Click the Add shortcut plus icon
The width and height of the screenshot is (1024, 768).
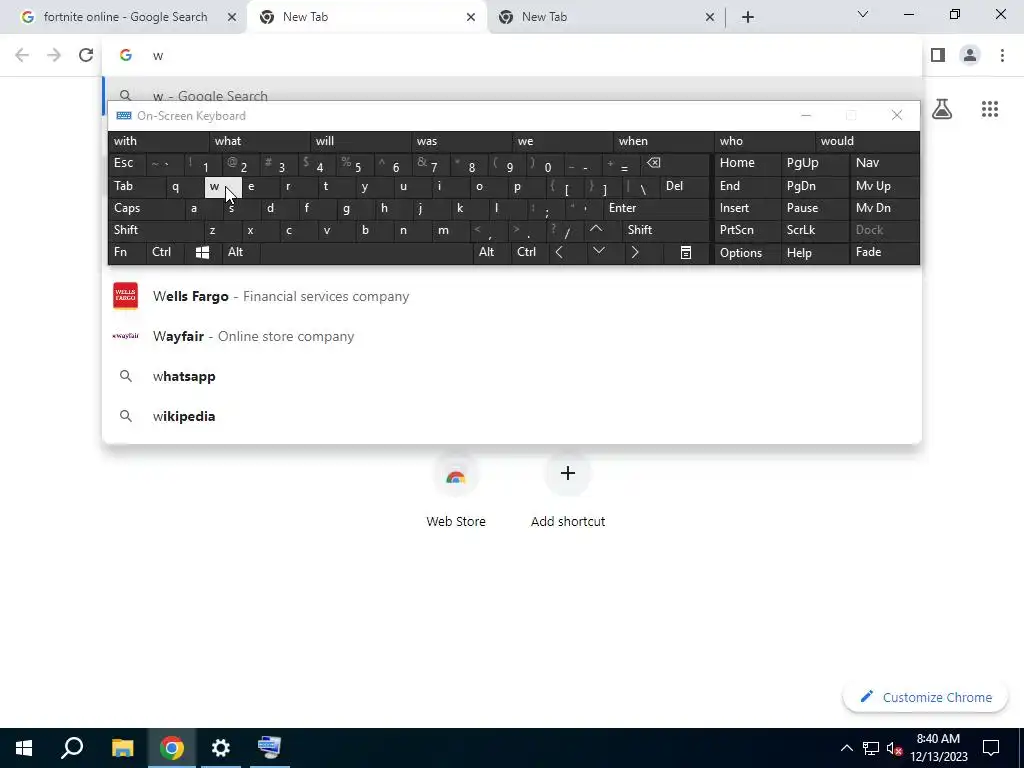568,473
